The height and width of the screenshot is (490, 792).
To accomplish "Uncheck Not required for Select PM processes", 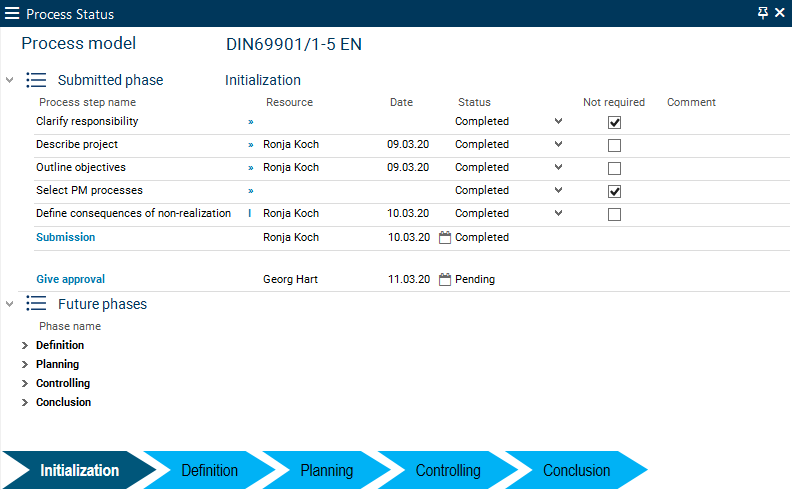I will coord(614,191).
